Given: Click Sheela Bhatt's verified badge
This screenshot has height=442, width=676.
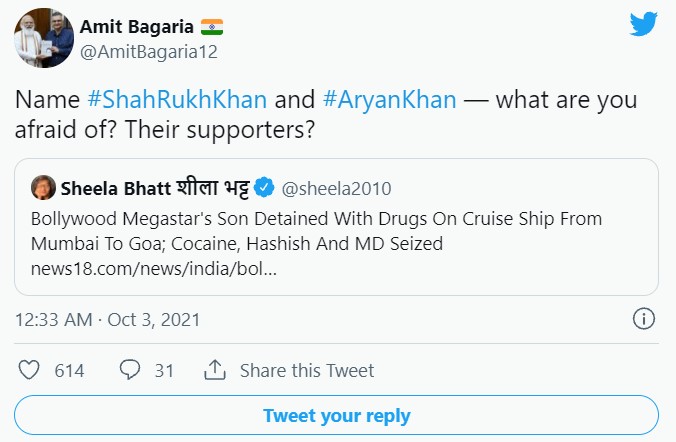Looking at the screenshot, I should click(264, 187).
